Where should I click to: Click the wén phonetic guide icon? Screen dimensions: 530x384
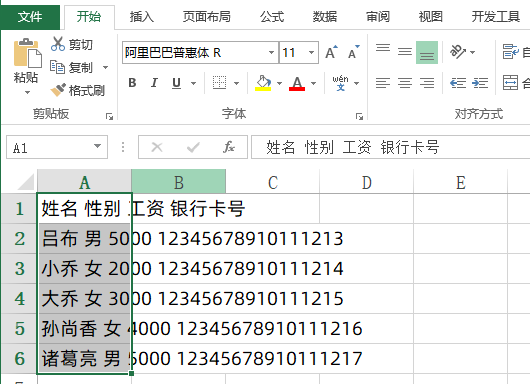point(340,83)
